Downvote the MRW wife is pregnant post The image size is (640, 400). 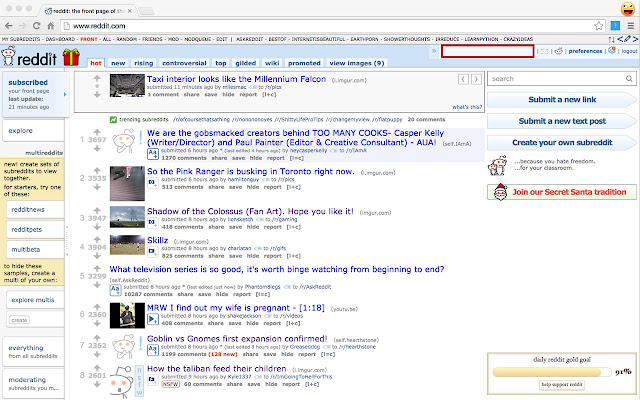pyautogui.click(x=97, y=323)
